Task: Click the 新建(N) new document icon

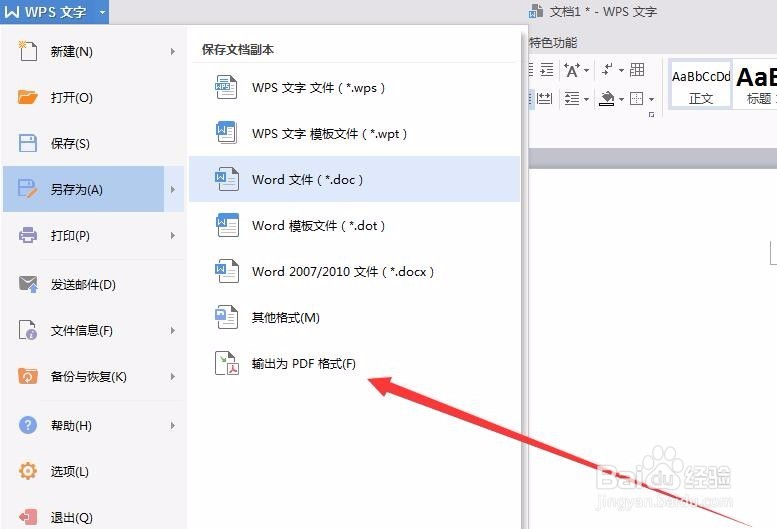Action: (28, 51)
